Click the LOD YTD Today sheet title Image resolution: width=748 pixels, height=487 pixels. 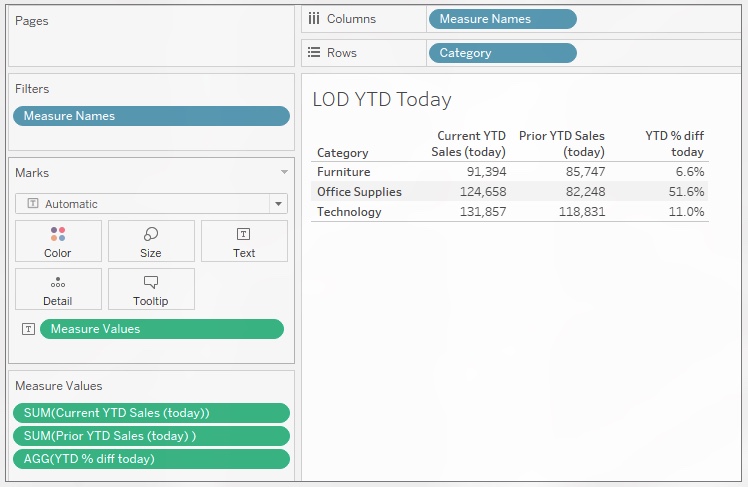[x=382, y=99]
